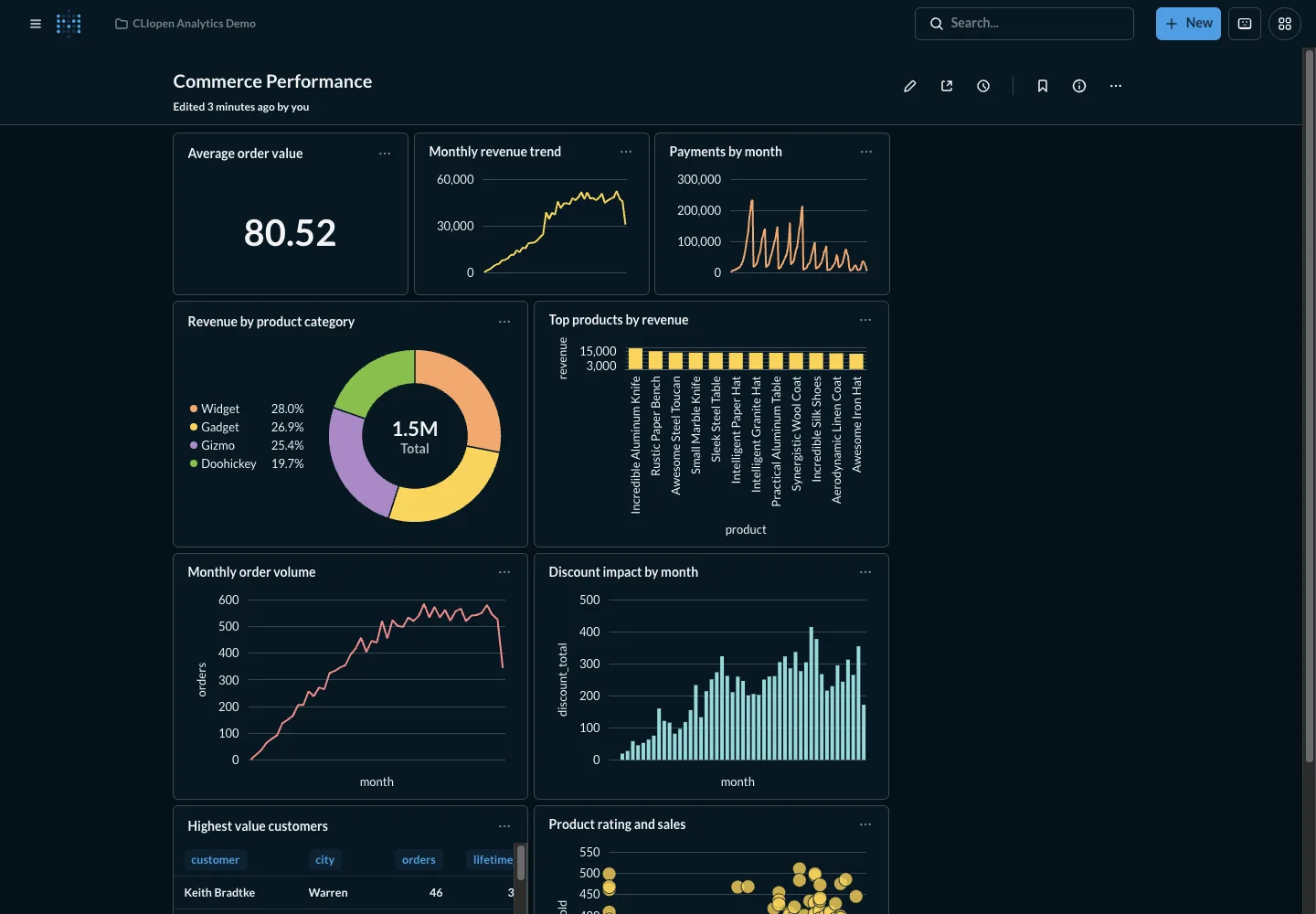
Task: Click the Monthly order volume title
Action: coord(251,572)
